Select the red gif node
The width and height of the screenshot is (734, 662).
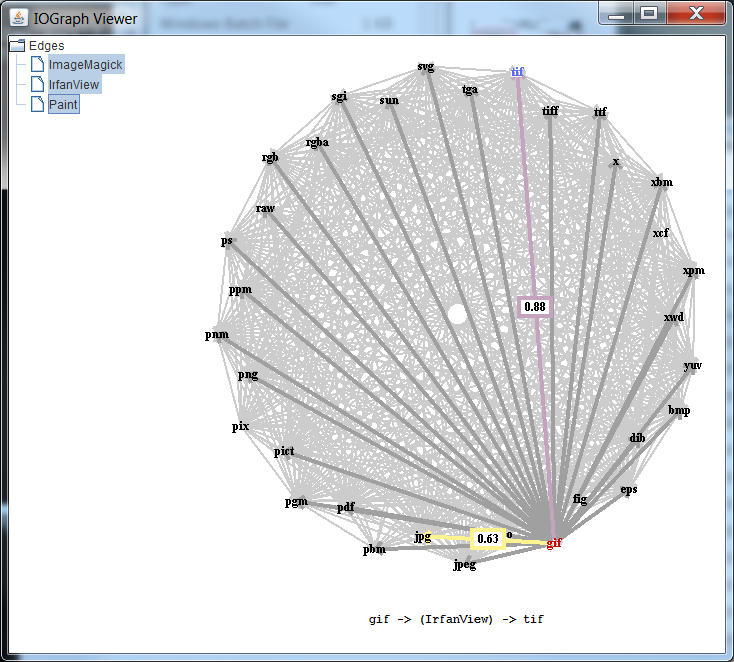click(554, 543)
